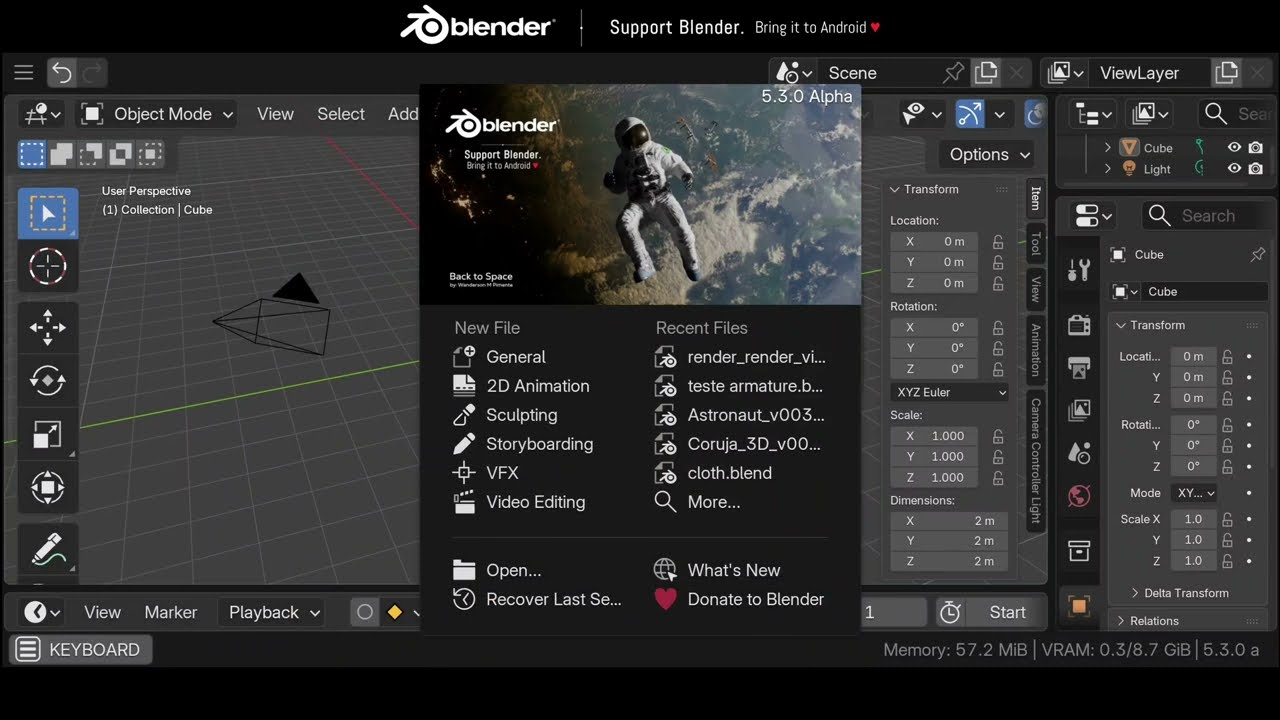Open the World properties tab icon
The height and width of the screenshot is (720, 1280).
pos(1079,496)
